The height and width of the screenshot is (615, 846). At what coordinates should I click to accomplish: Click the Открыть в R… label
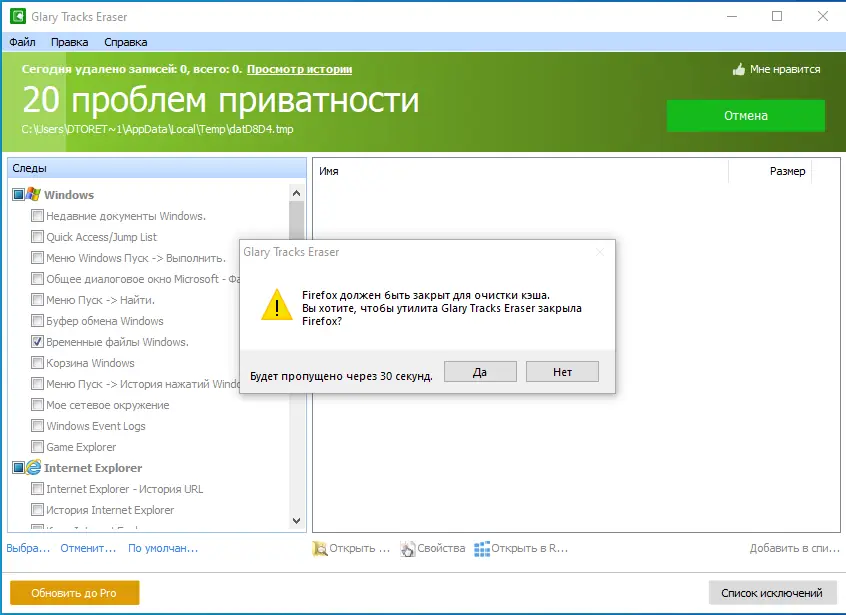coord(529,548)
